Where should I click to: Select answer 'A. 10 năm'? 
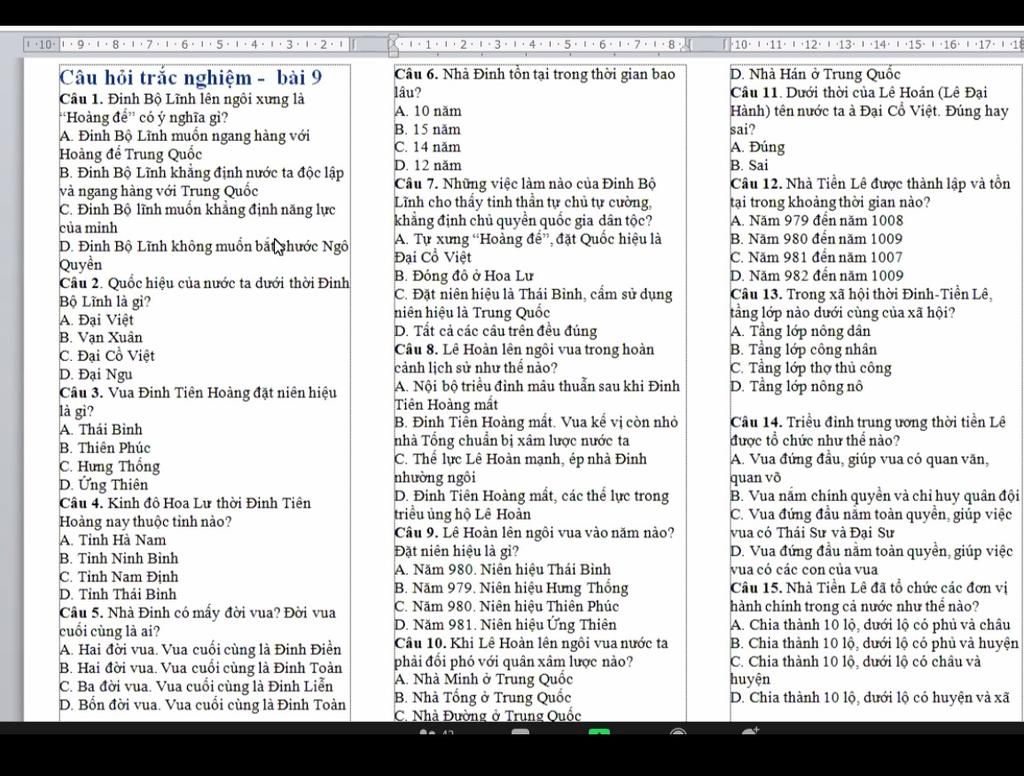[x=428, y=111]
